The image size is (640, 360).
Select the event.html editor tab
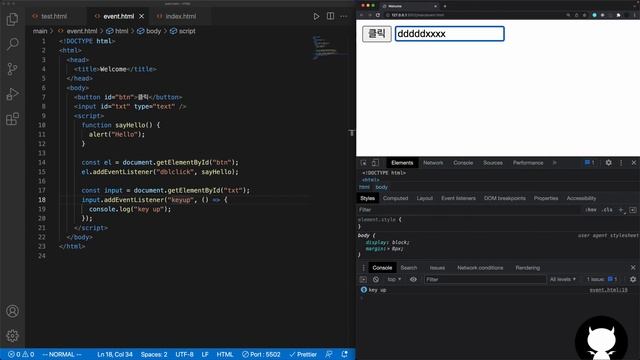tap(118, 16)
